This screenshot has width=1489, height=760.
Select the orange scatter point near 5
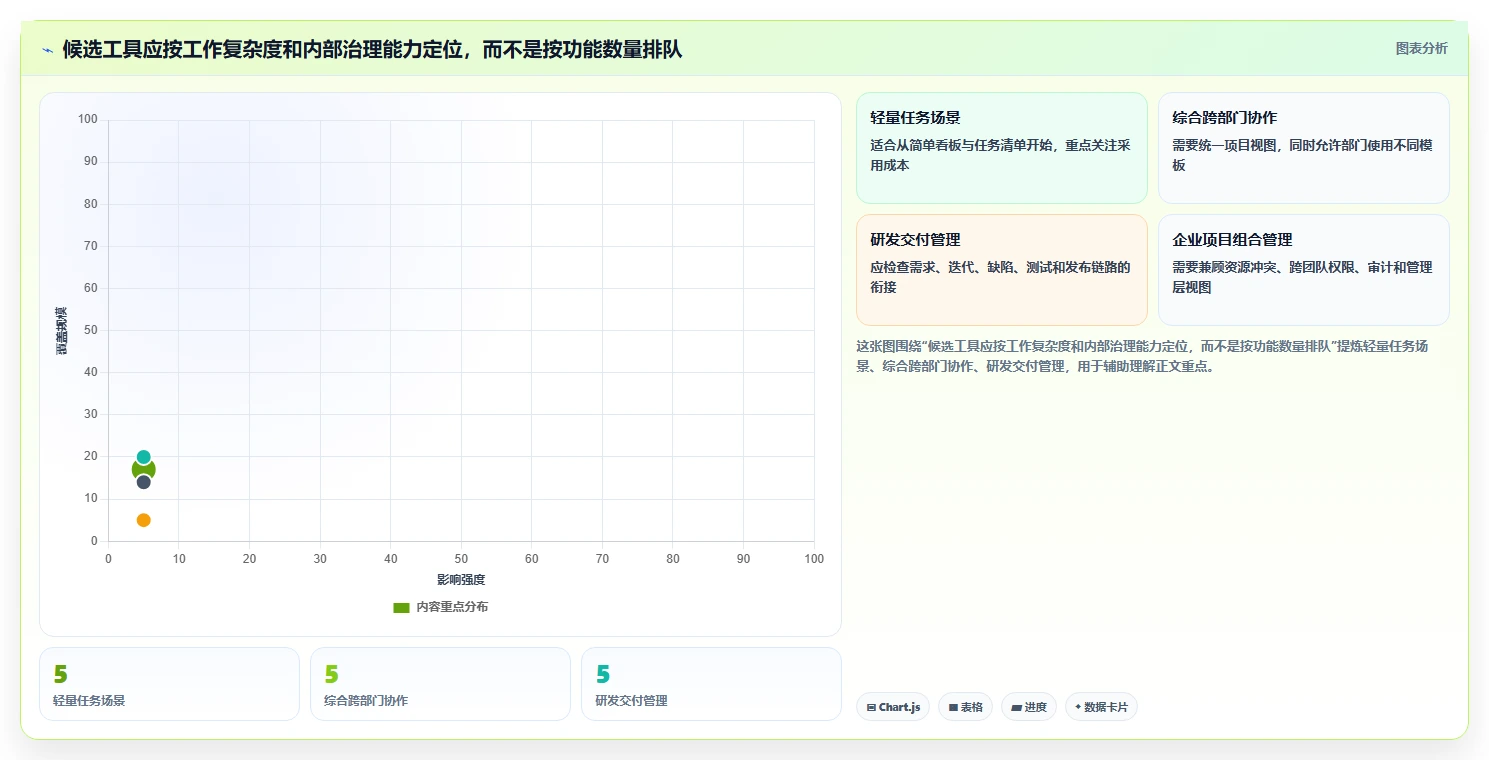pyautogui.click(x=143, y=520)
